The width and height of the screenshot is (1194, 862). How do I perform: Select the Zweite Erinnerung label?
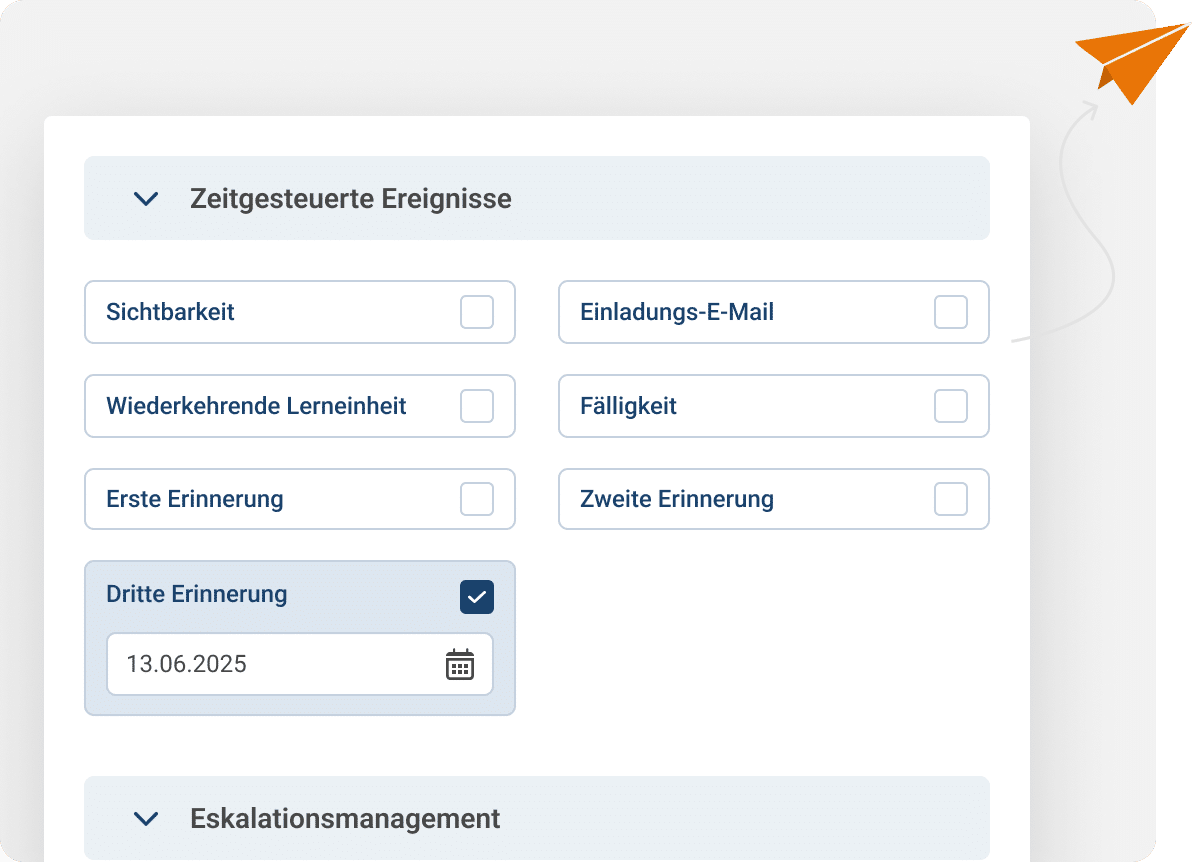click(677, 500)
